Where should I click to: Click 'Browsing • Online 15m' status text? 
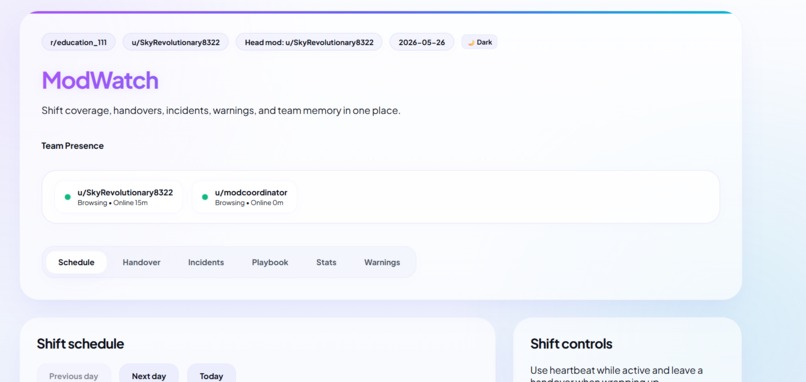click(x=113, y=203)
